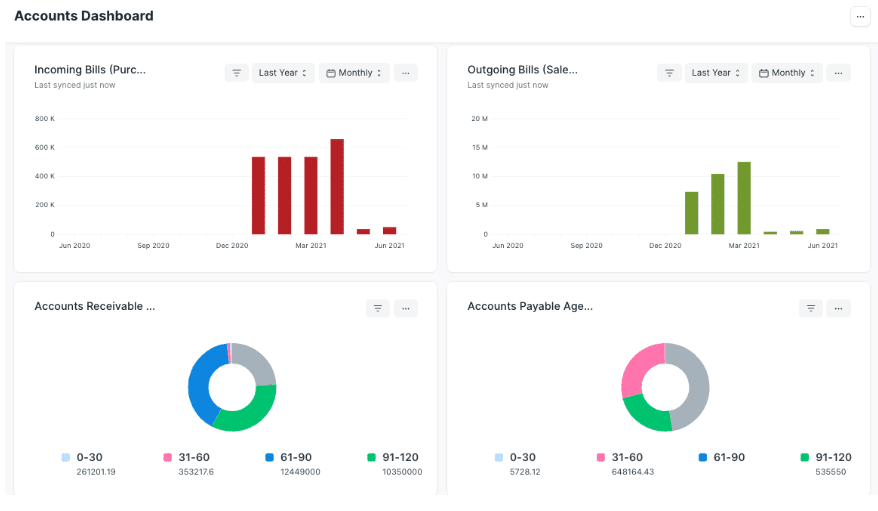Click Mar 2021 label on Incoming Bills axis
Image resolution: width=878 pixels, height=511 pixels.
point(311,245)
